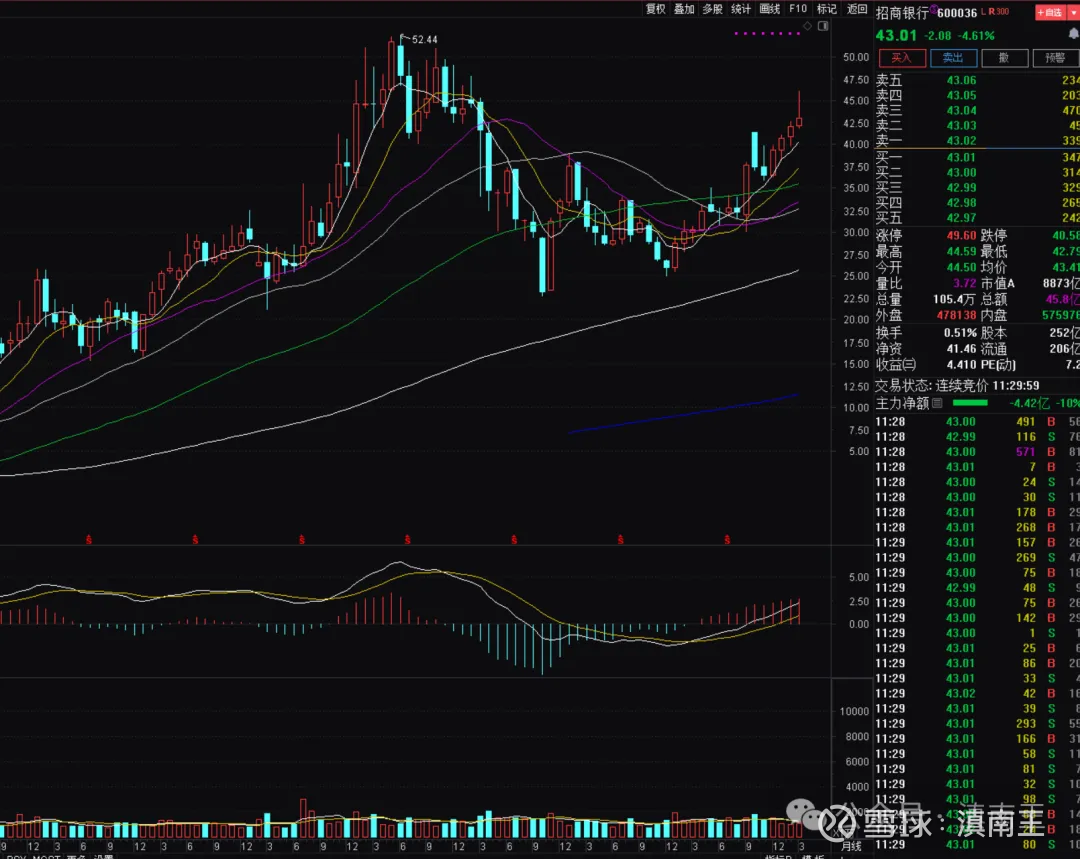Image resolution: width=1080 pixels, height=859 pixels.
Task: Click the 11:29 trade row with volume 293
Action: 977,723
